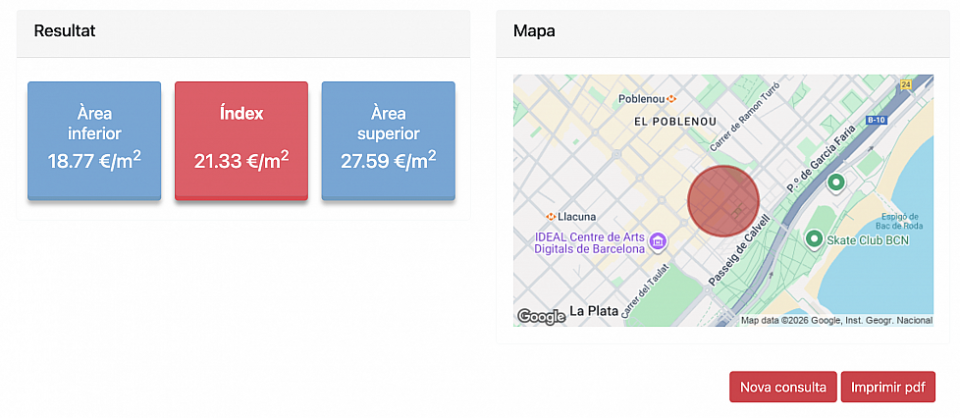Click the Google logo on the map
This screenshot has height=418, width=960.
tap(541, 316)
